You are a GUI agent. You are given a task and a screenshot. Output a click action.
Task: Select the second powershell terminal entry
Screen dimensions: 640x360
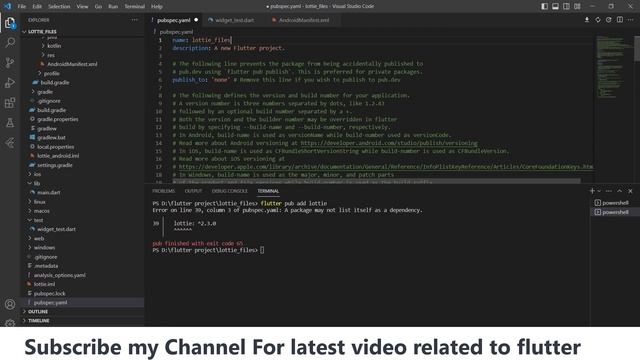tap(615, 212)
